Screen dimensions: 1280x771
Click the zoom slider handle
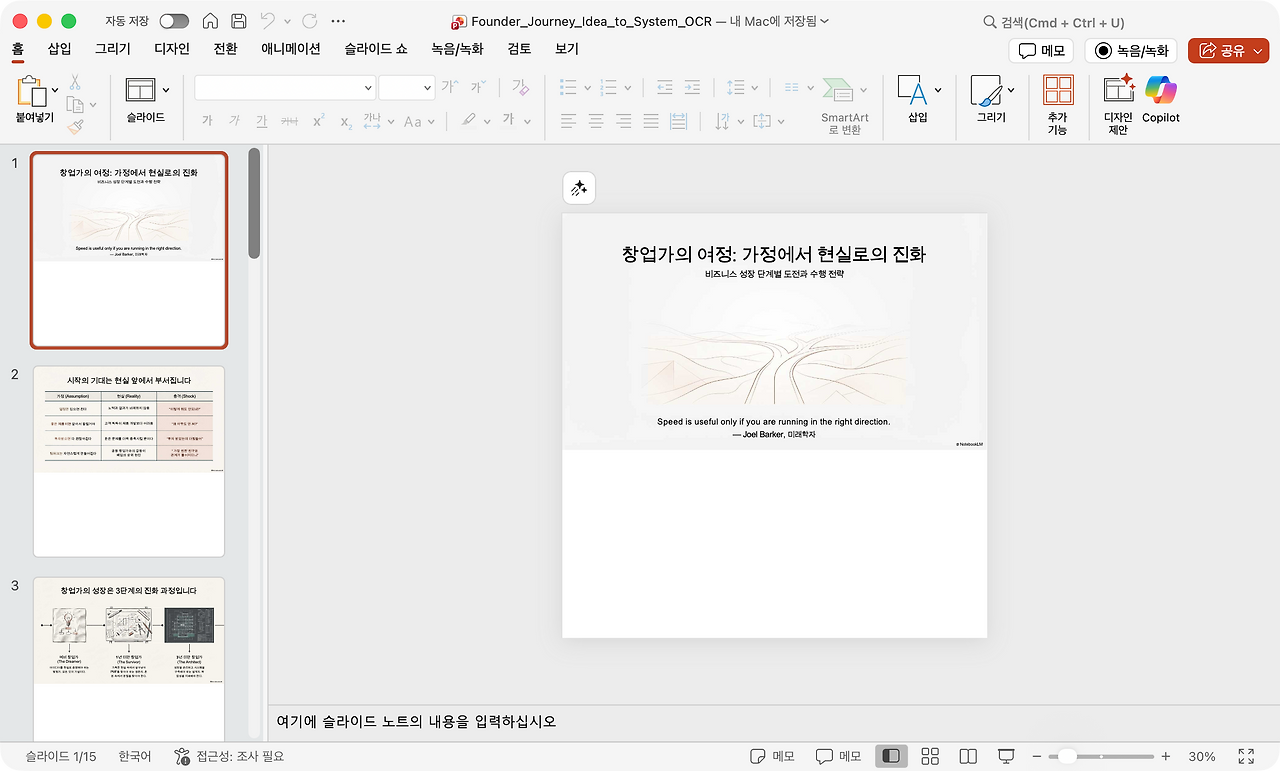[1067, 756]
